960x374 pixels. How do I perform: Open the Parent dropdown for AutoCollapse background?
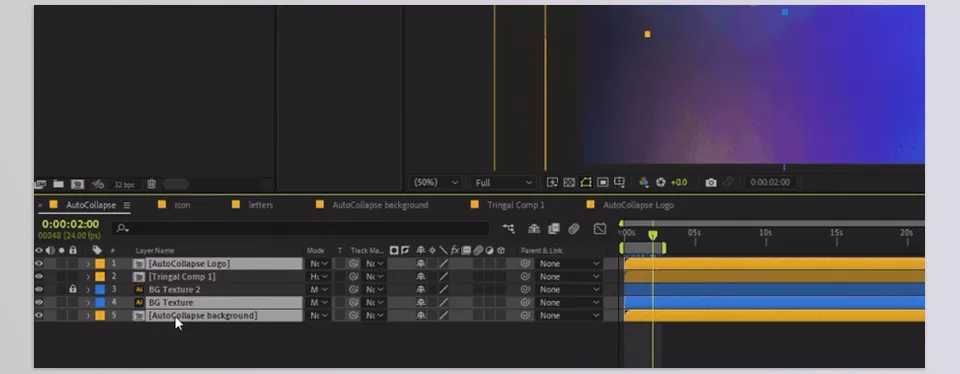(x=569, y=316)
